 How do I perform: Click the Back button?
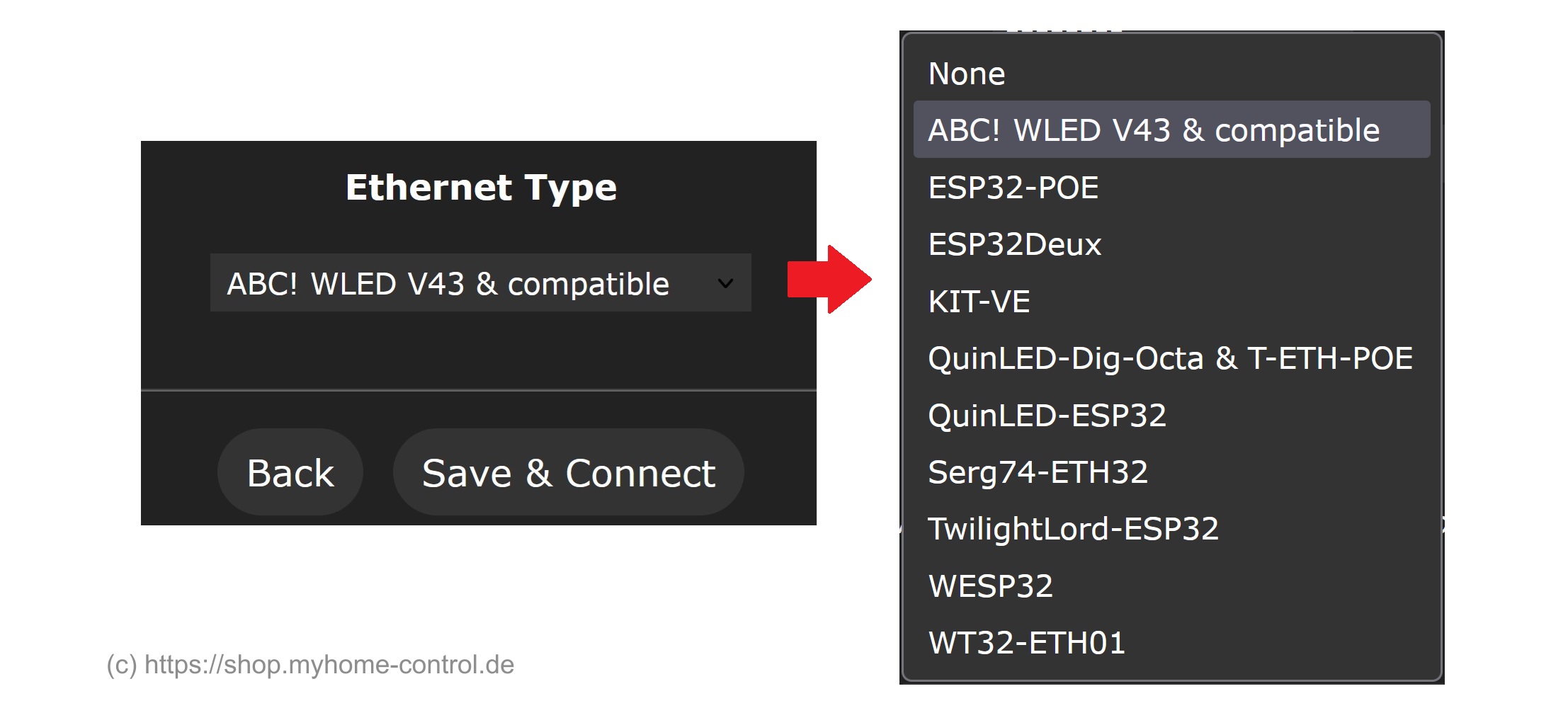pyautogui.click(x=290, y=472)
